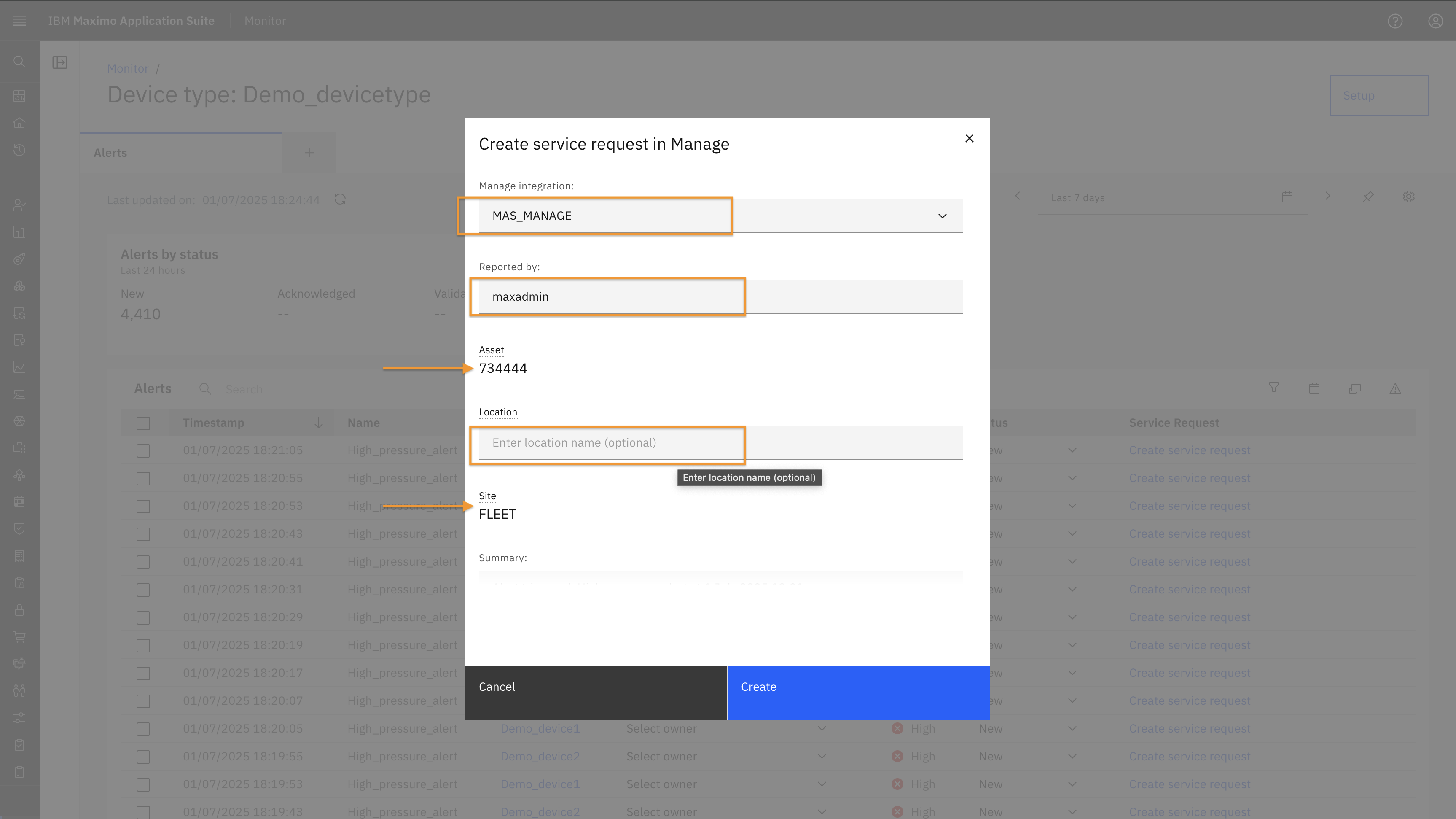Select the Alerts dashboard tab

pyautogui.click(x=181, y=153)
